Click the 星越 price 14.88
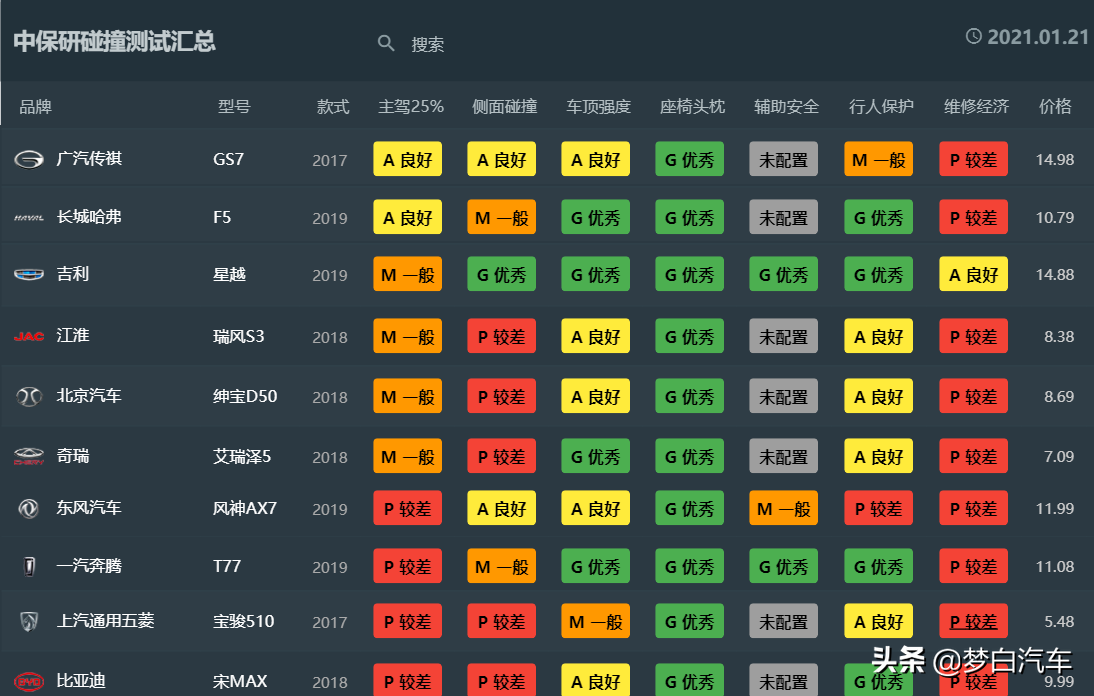1094x696 pixels. [1055, 275]
